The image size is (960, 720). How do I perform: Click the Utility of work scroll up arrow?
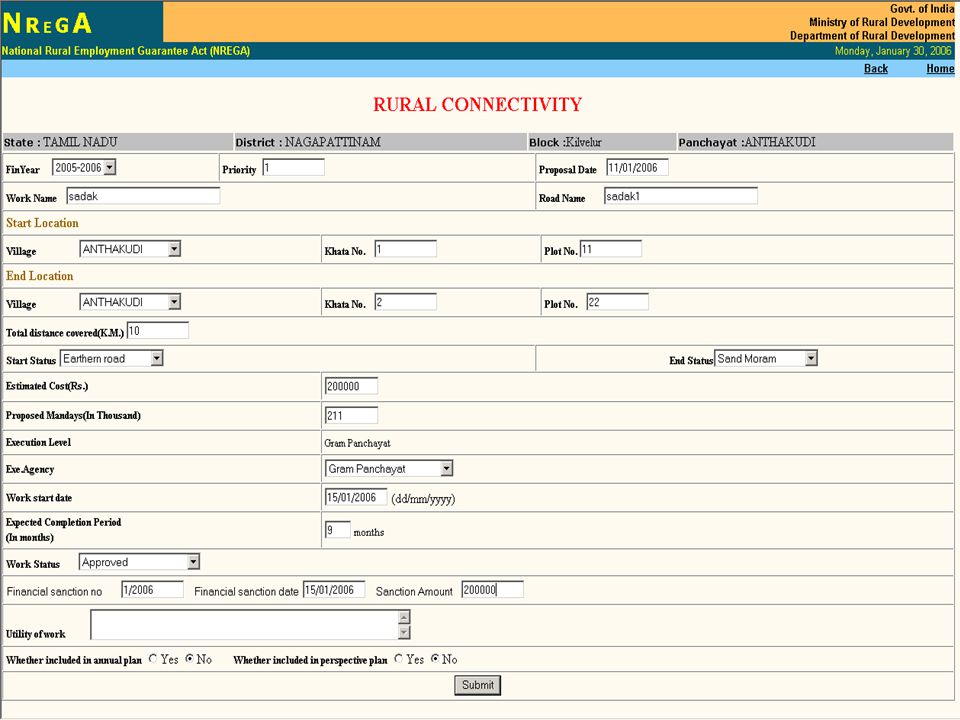(x=404, y=617)
